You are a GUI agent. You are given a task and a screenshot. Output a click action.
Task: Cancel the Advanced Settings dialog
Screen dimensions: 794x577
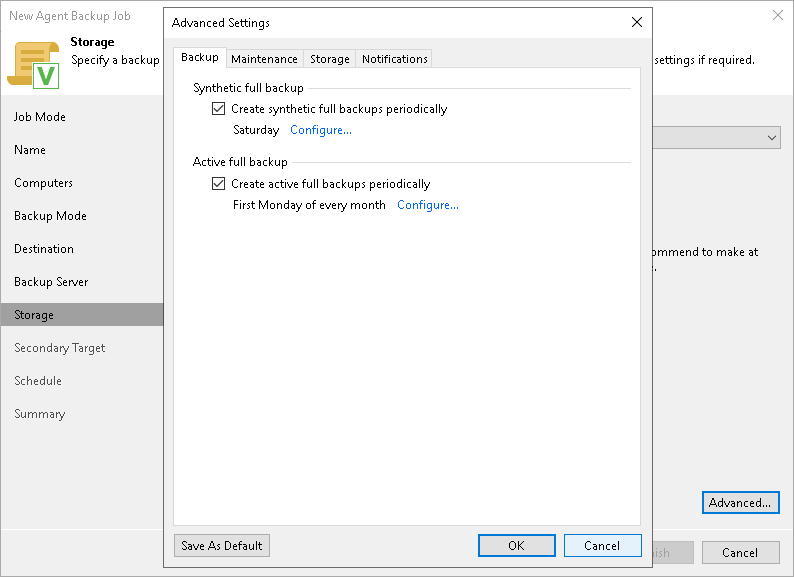coord(603,546)
